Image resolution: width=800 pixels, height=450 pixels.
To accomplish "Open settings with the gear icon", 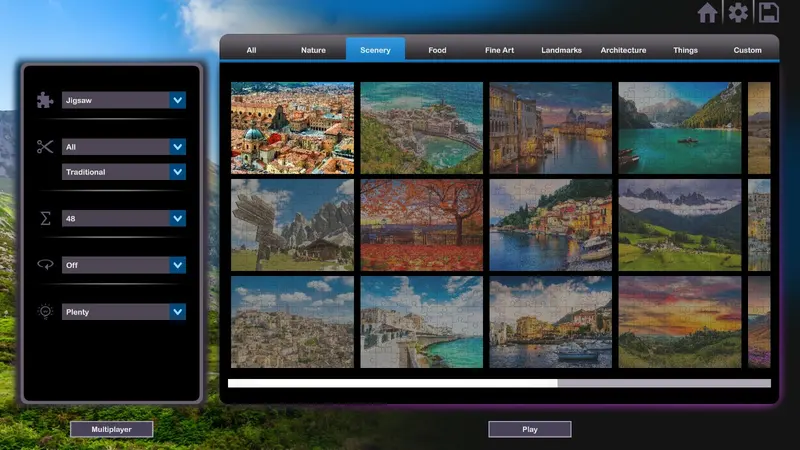I will 738,13.
